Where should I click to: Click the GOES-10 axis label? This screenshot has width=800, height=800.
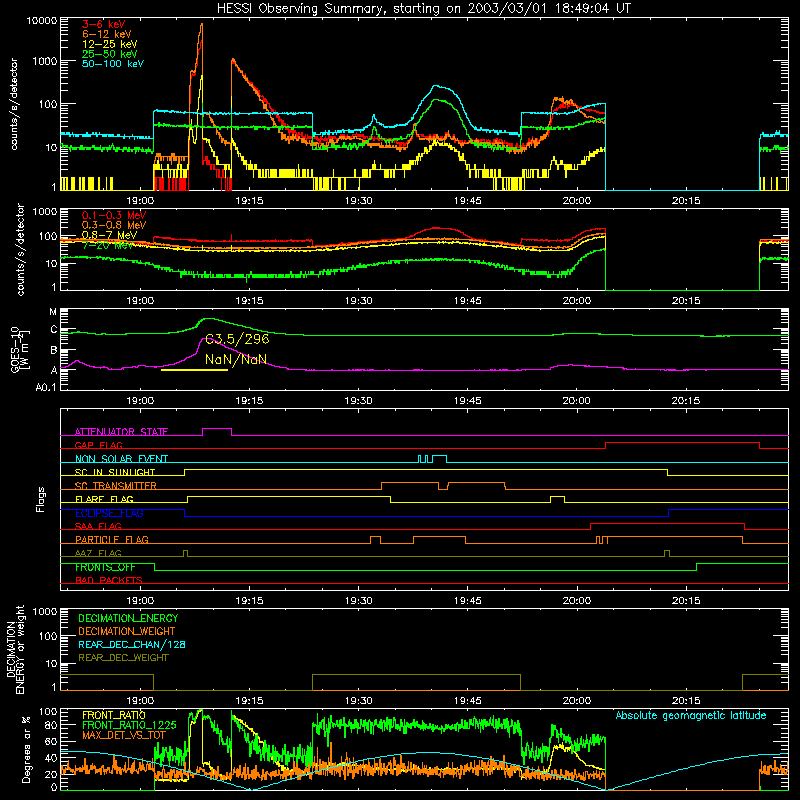tap(18, 349)
